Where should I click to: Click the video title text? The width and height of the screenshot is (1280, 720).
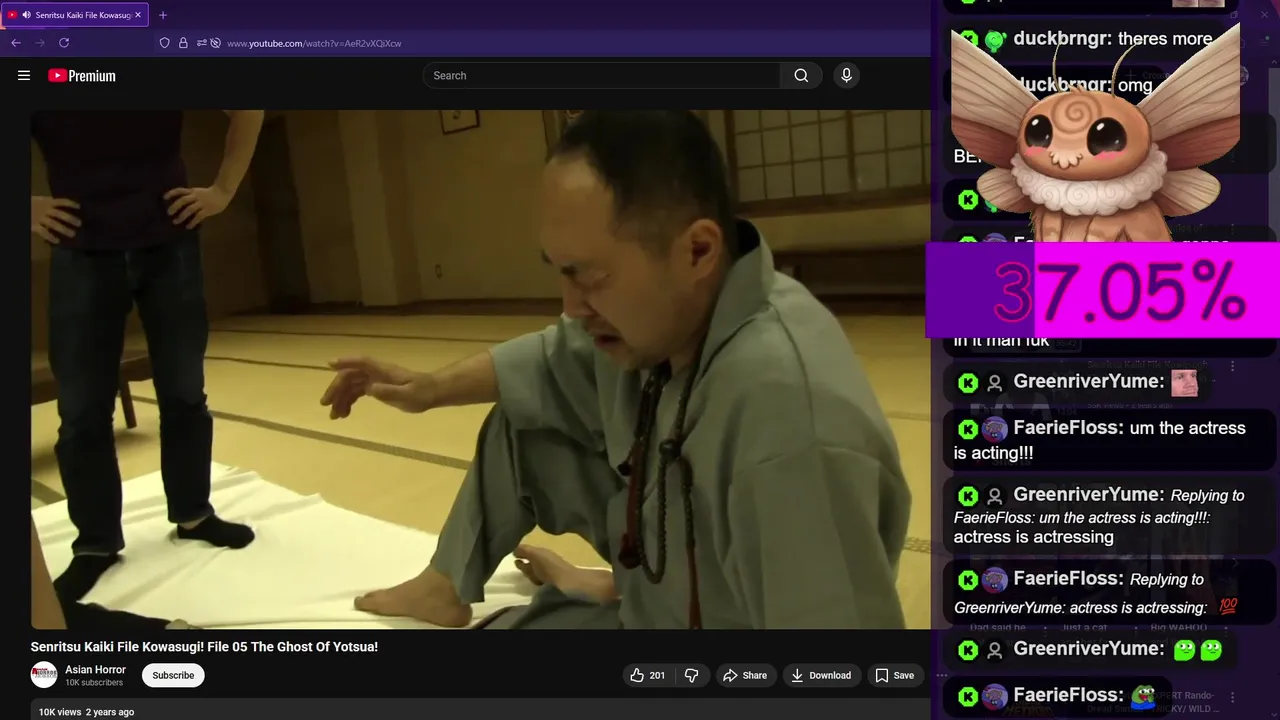click(x=204, y=647)
